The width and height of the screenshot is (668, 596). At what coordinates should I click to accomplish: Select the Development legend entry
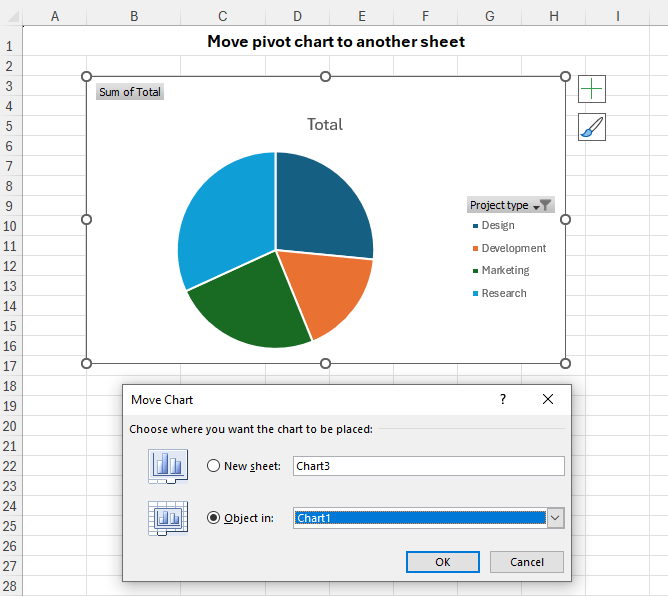click(510, 248)
